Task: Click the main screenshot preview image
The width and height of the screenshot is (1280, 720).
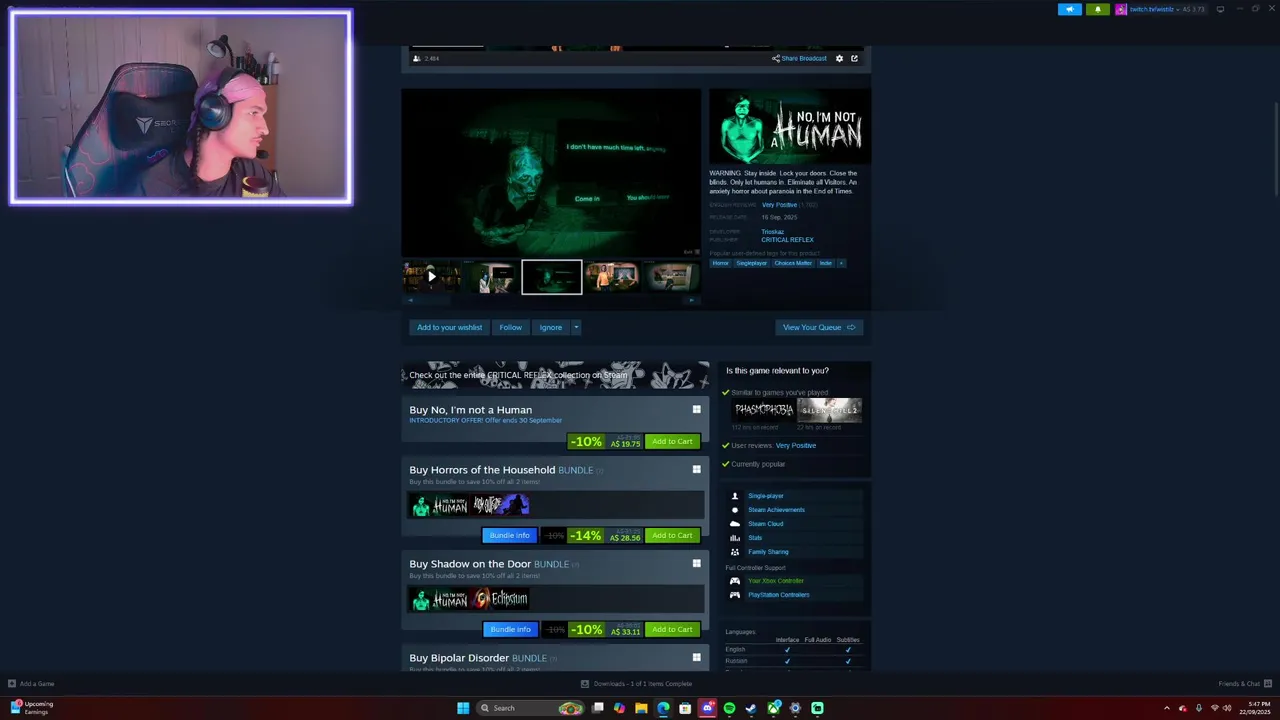Action: [551, 173]
